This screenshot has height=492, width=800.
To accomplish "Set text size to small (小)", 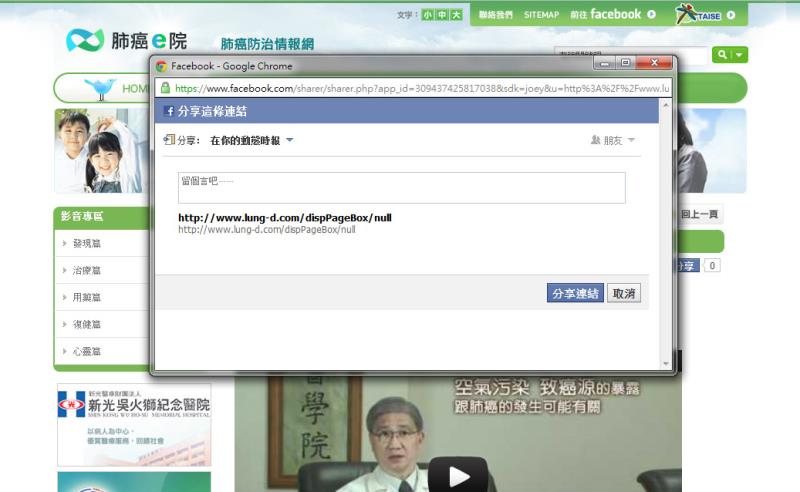I will click(428, 15).
